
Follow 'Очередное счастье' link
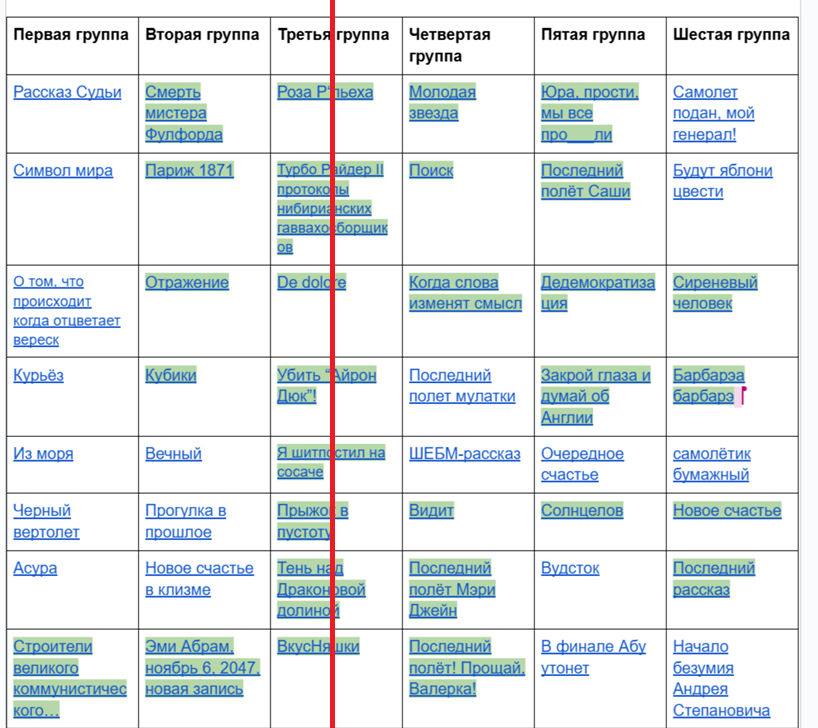(x=582, y=464)
